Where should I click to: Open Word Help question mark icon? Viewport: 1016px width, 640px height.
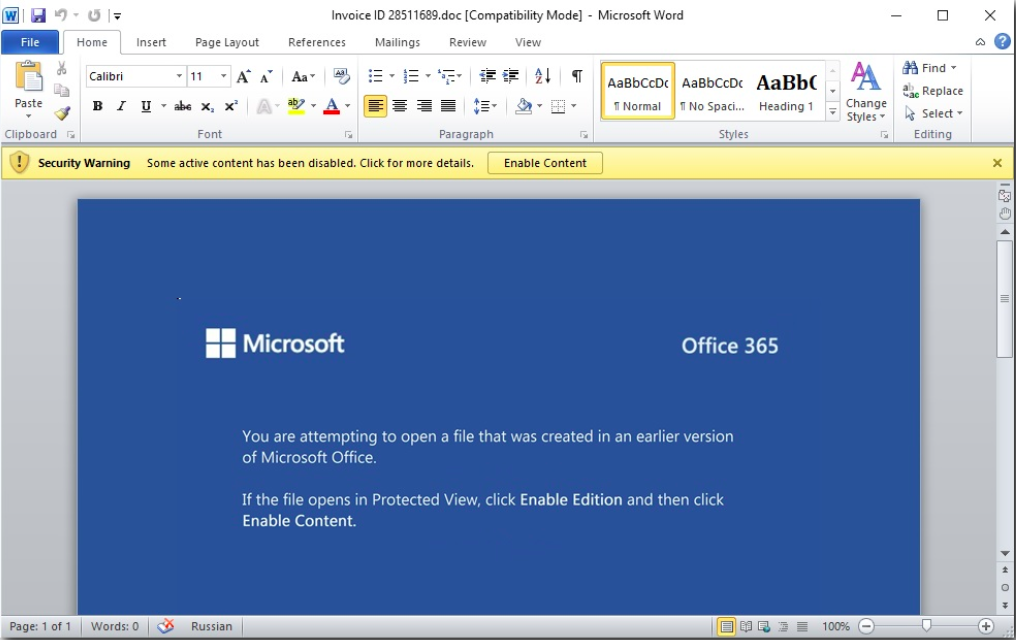click(1002, 41)
